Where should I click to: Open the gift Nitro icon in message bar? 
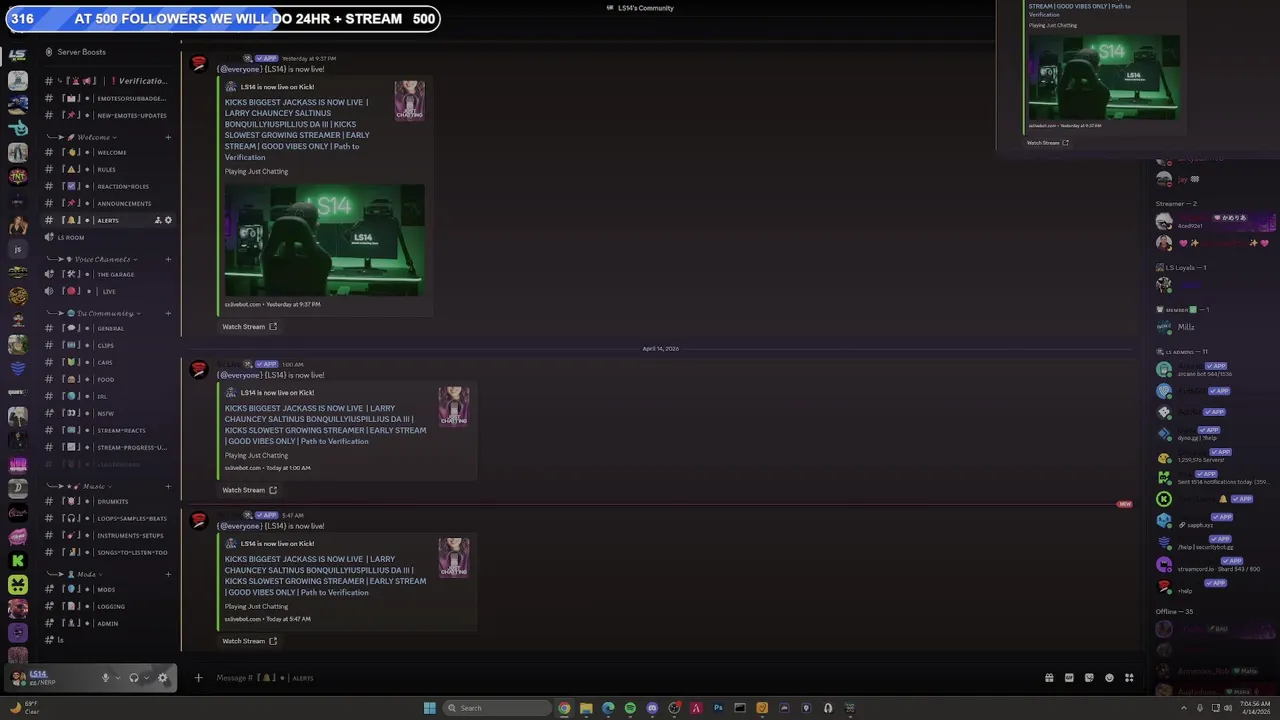1049,678
